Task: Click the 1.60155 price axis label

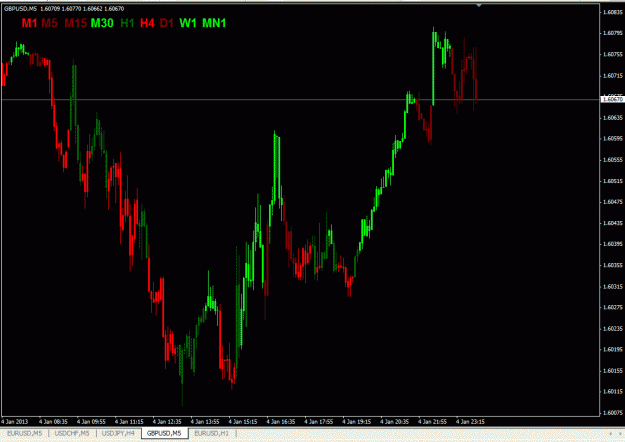Action: coord(613,371)
